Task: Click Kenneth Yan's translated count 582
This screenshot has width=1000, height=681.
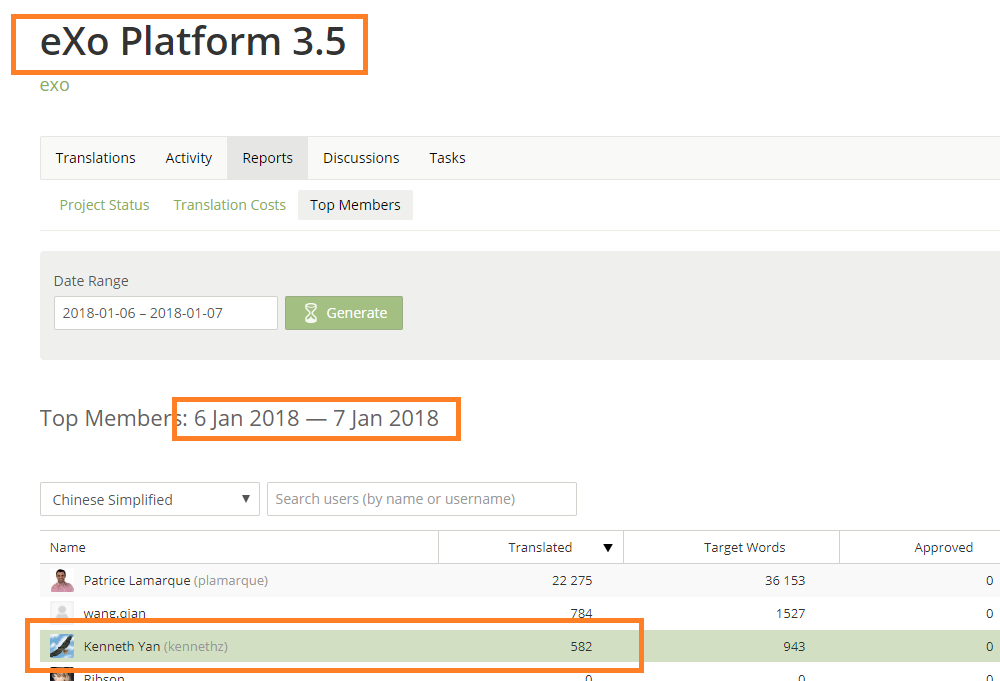Action: click(581, 647)
